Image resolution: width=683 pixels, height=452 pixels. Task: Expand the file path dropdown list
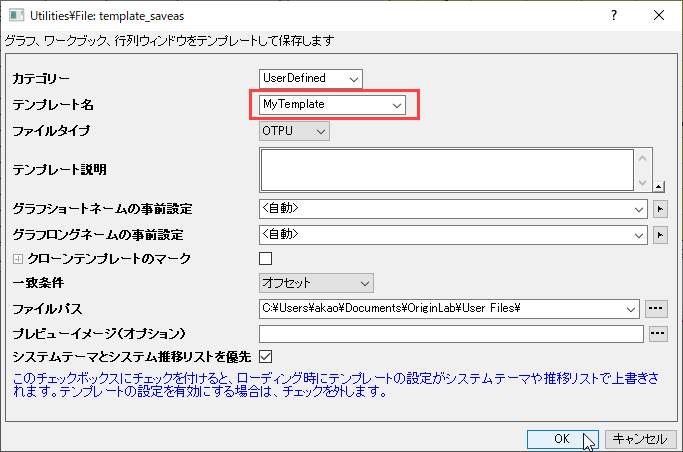(631, 309)
